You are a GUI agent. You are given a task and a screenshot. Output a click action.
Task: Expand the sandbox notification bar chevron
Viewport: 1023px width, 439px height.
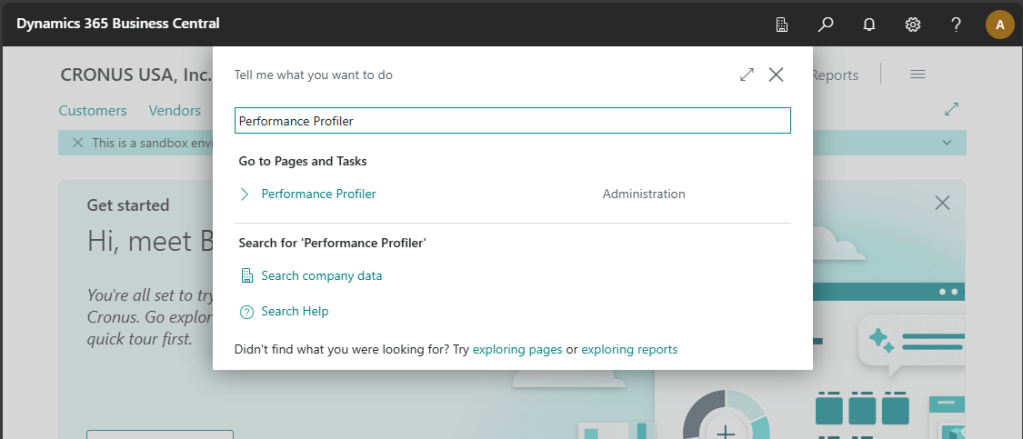coord(947,143)
